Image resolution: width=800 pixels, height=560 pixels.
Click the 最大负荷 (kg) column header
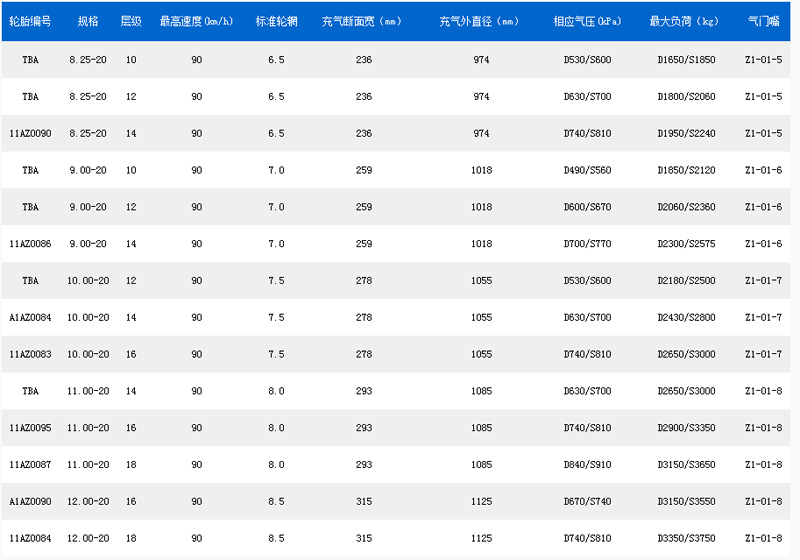(x=686, y=21)
